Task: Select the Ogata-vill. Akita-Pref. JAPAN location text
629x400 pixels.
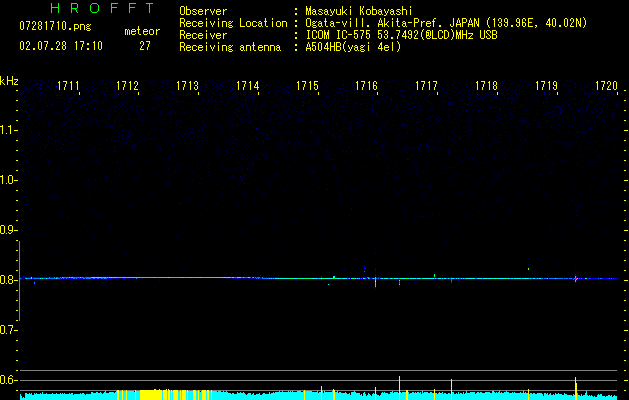Action: pos(446,23)
